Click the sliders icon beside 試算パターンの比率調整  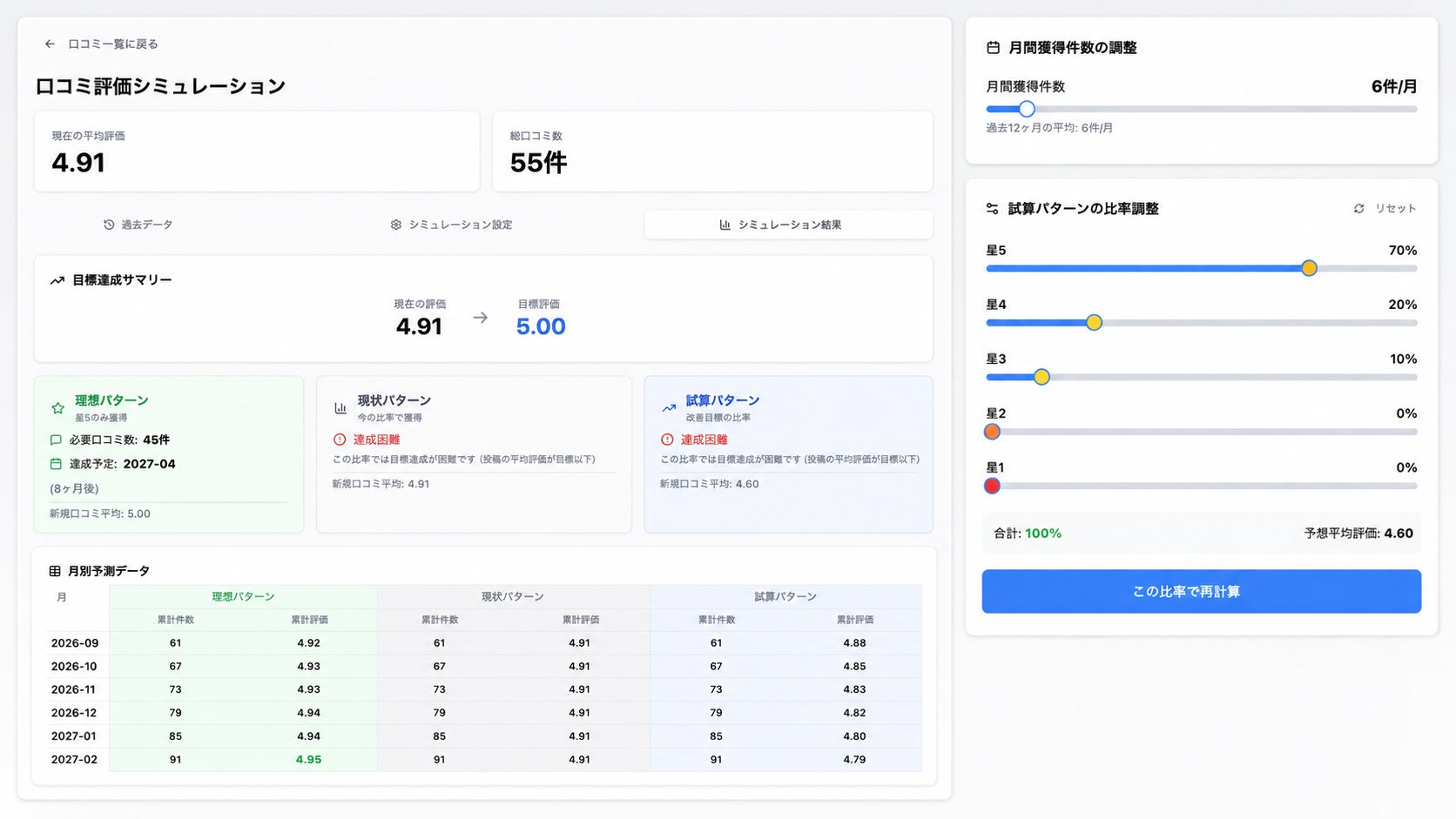[992, 209]
